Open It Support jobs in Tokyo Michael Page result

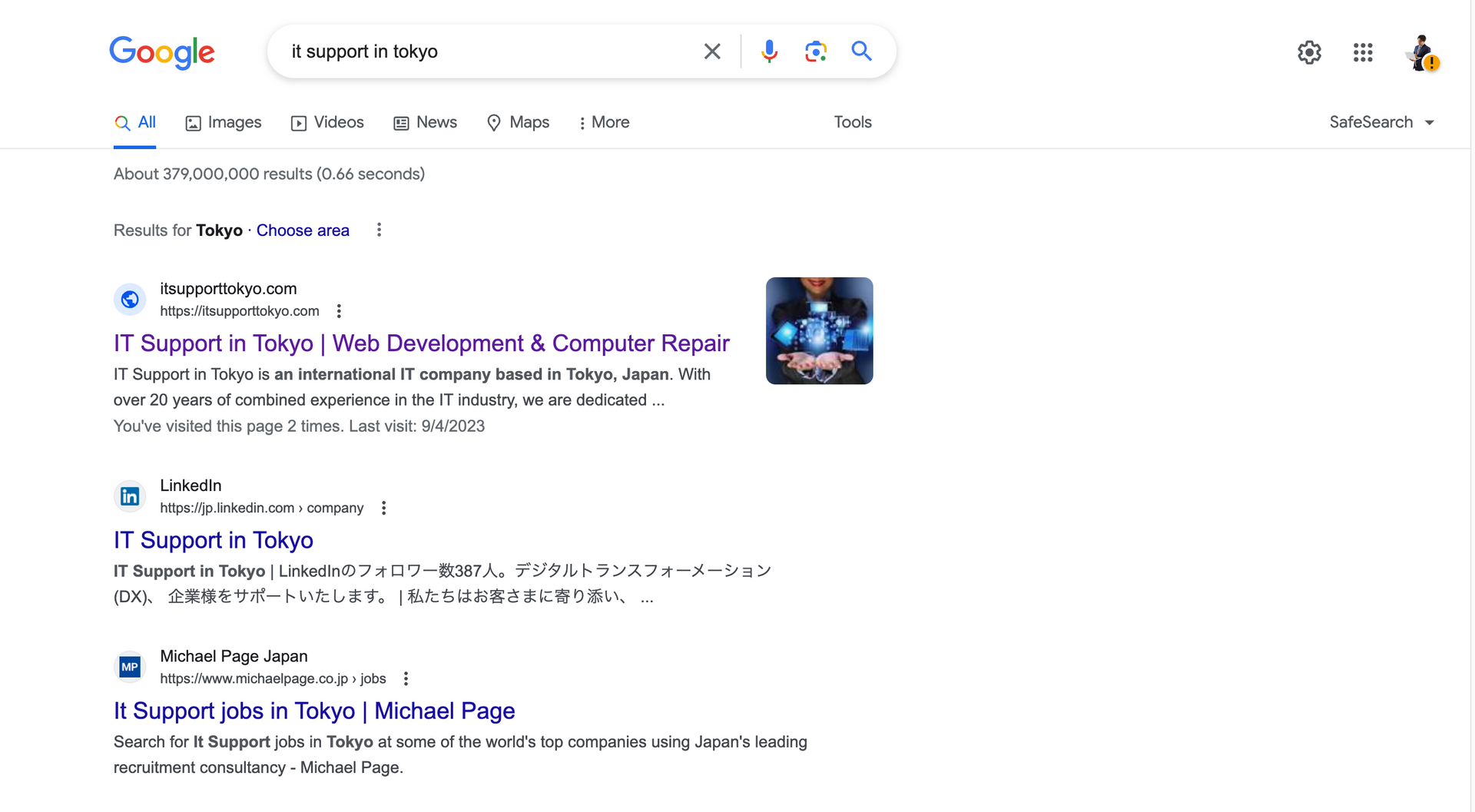(x=314, y=711)
